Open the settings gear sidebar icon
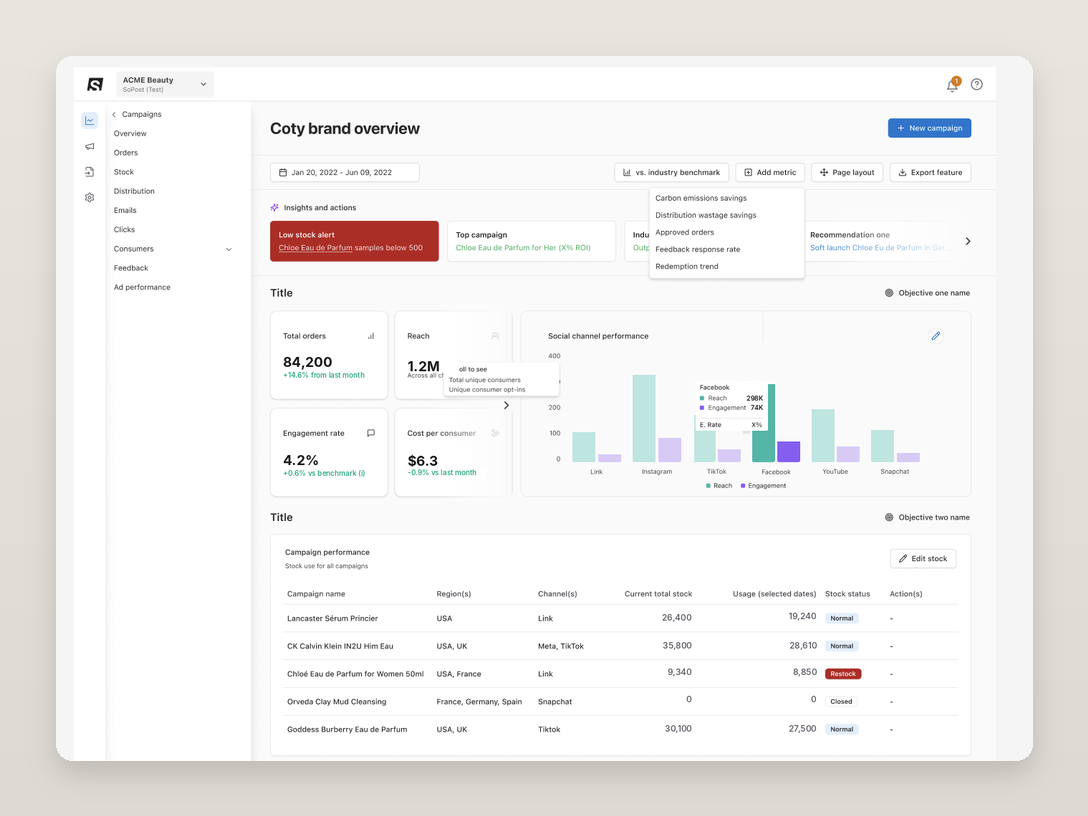1088x816 pixels. (x=90, y=197)
